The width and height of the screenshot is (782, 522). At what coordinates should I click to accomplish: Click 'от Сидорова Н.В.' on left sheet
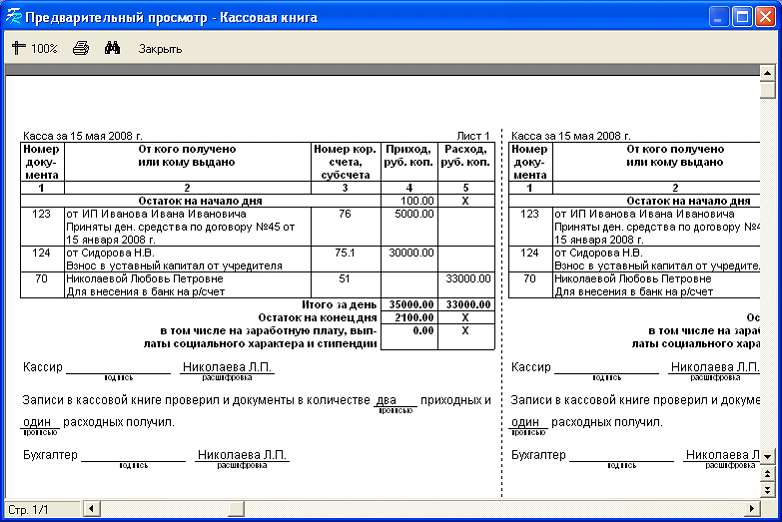(x=110, y=253)
